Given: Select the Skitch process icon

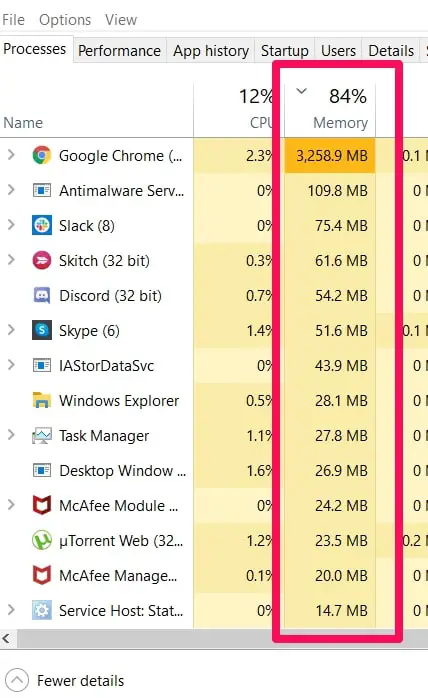Looking at the screenshot, I should (42, 260).
